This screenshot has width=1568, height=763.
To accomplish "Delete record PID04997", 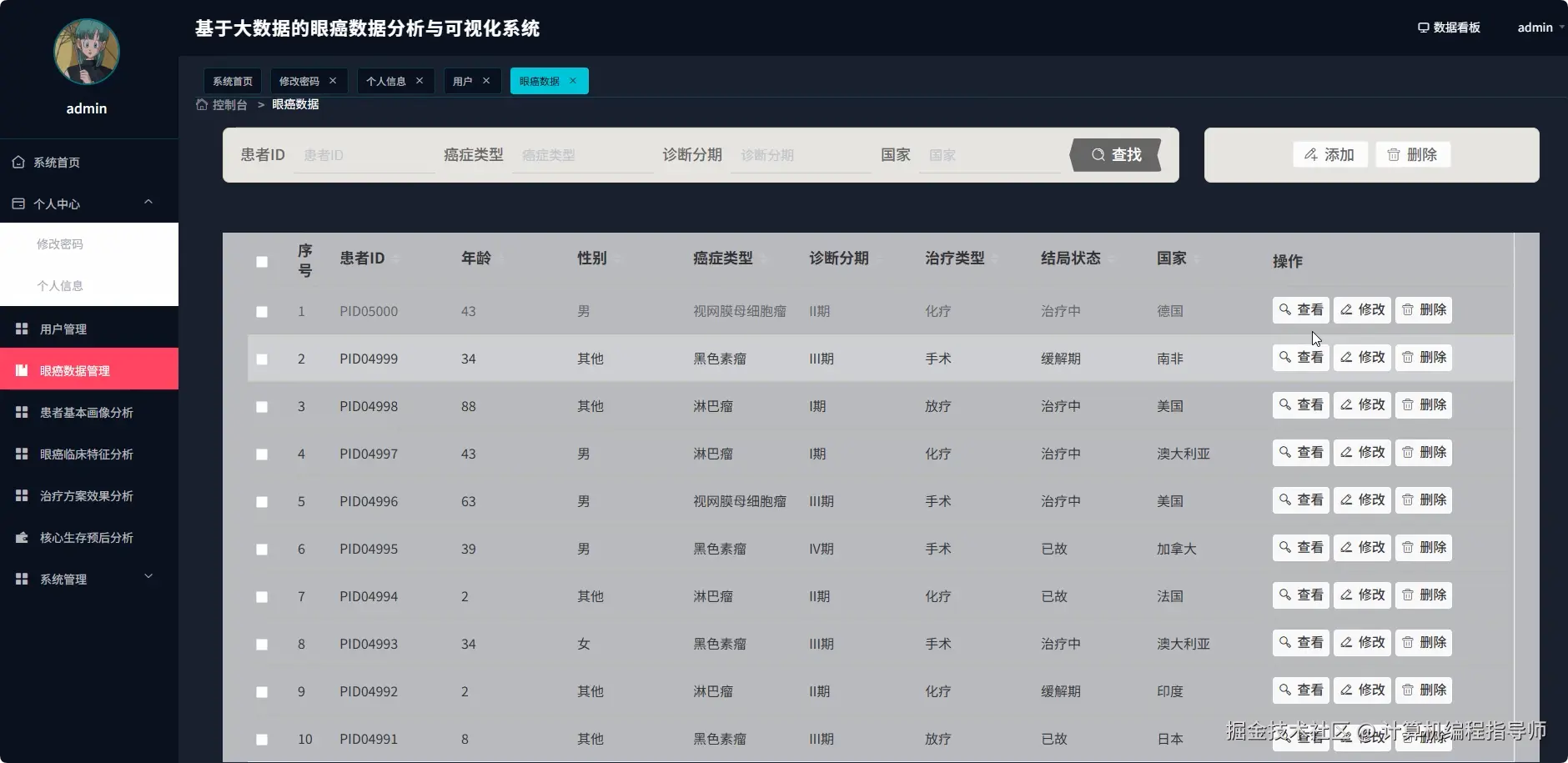I will tap(1424, 452).
